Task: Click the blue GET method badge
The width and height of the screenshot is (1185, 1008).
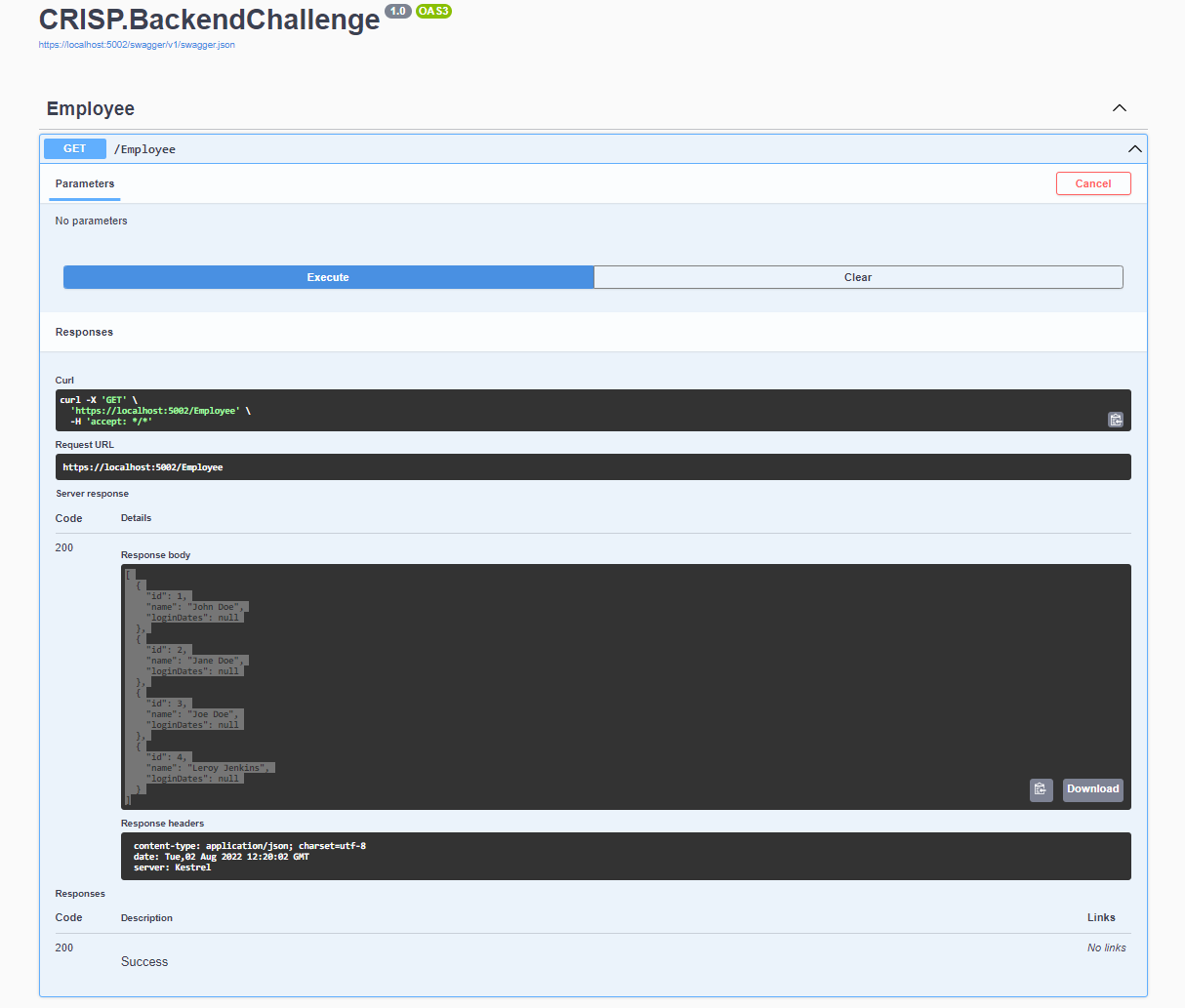Action: (75, 148)
